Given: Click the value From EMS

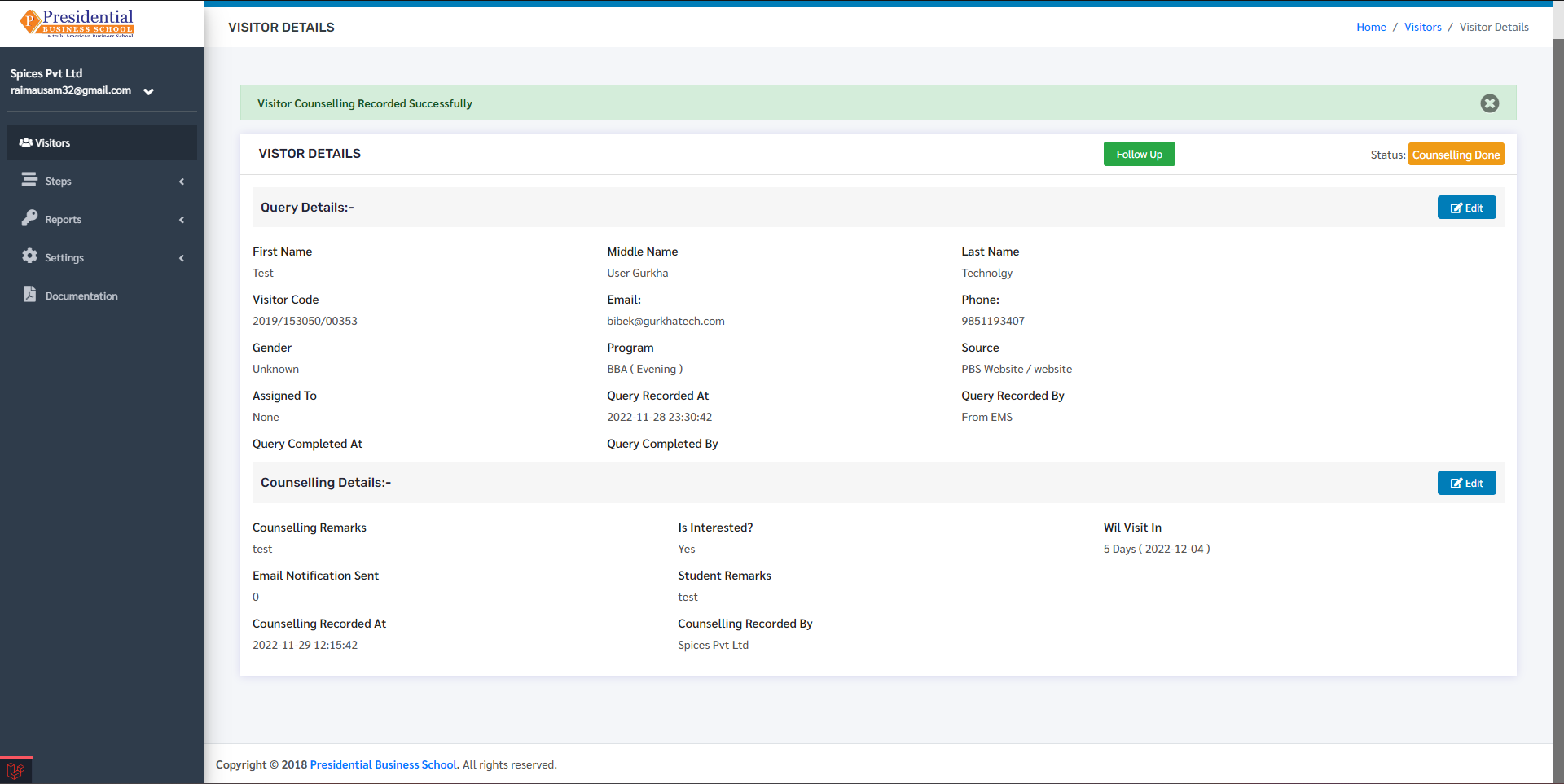Looking at the screenshot, I should coord(986,417).
